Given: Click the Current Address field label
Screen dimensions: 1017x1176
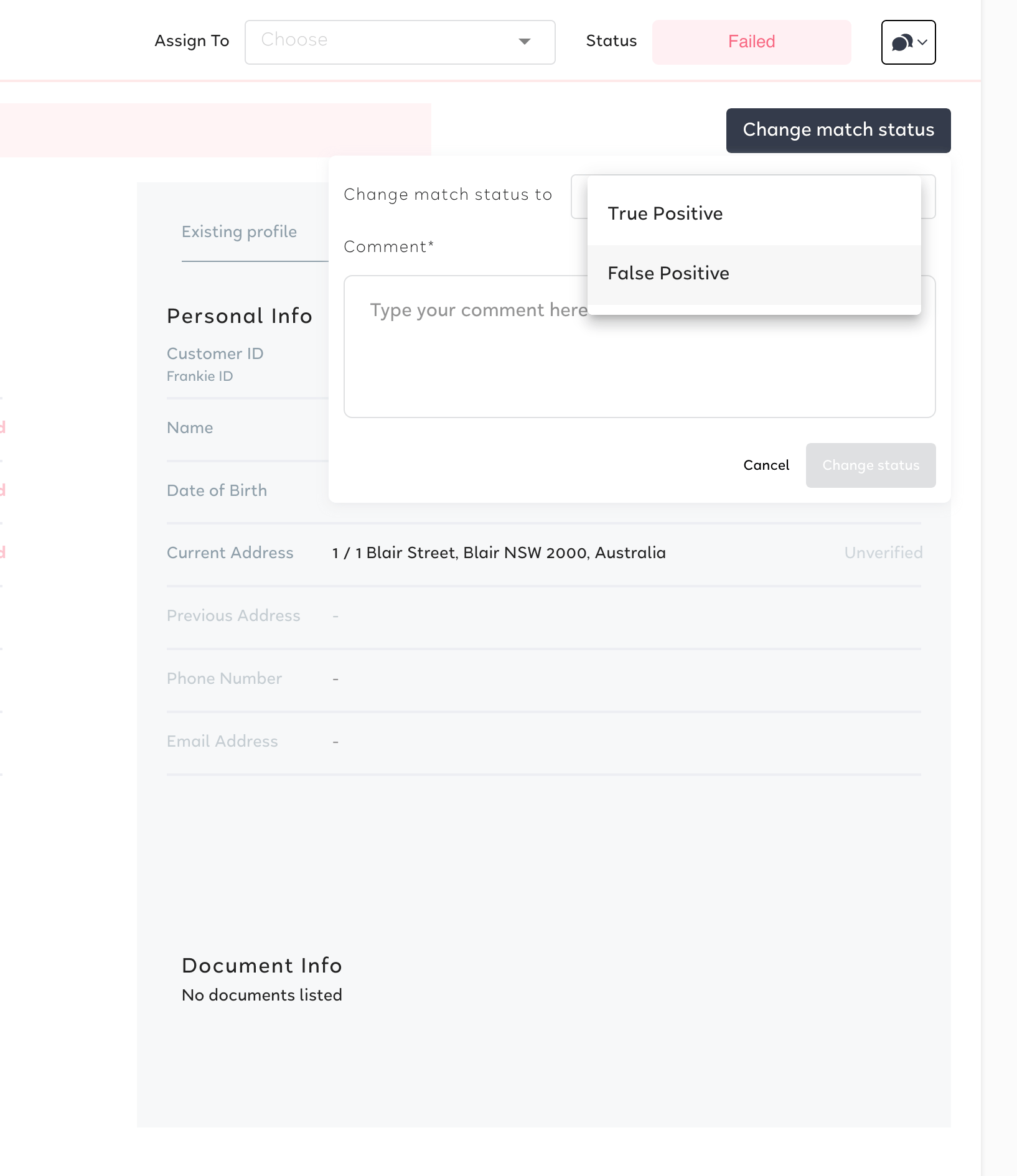Looking at the screenshot, I should pyautogui.click(x=230, y=553).
